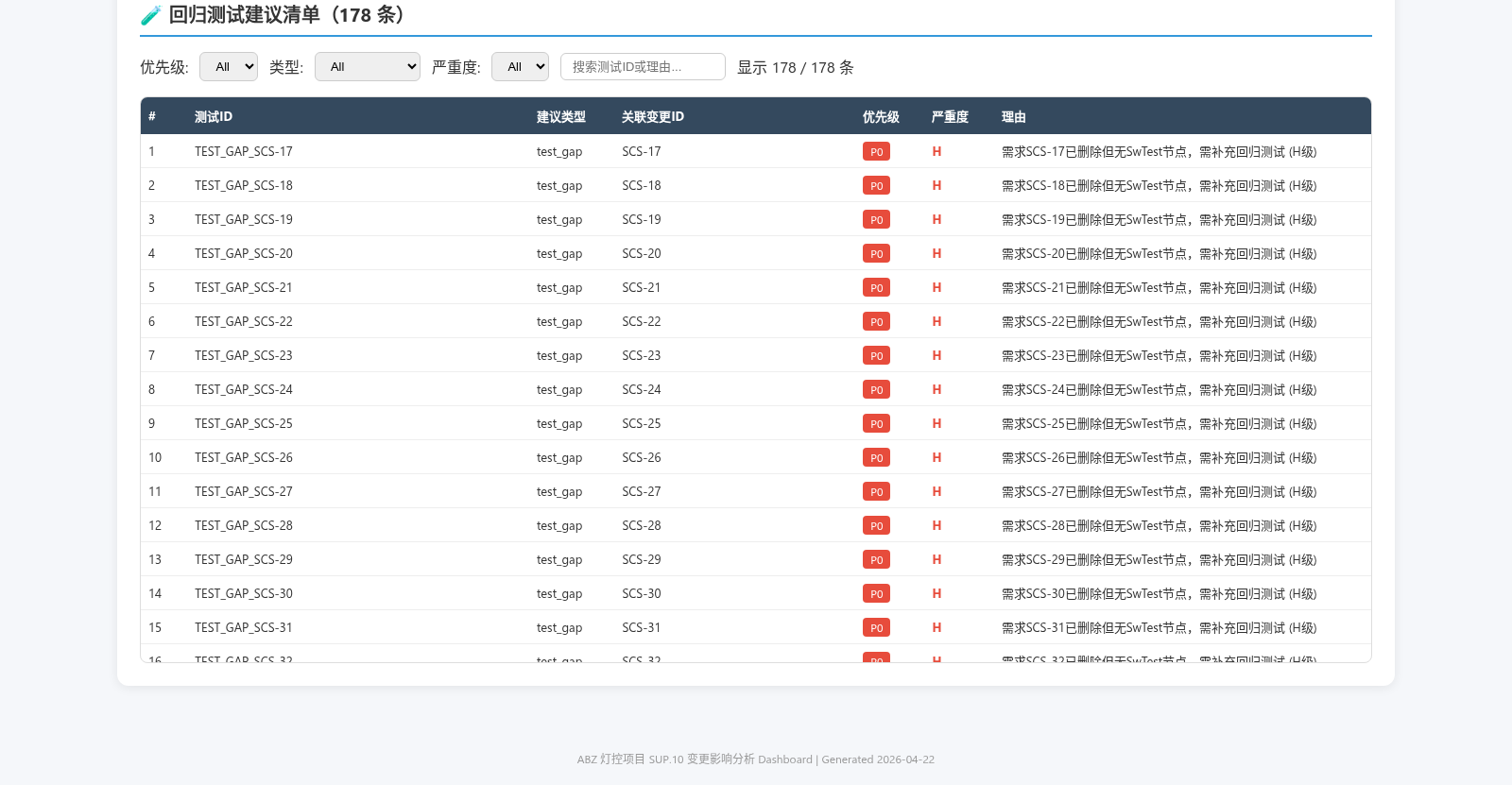Image resolution: width=1512 pixels, height=785 pixels.
Task: Click the H severity mark in row SCS-18
Action: pos(936,185)
